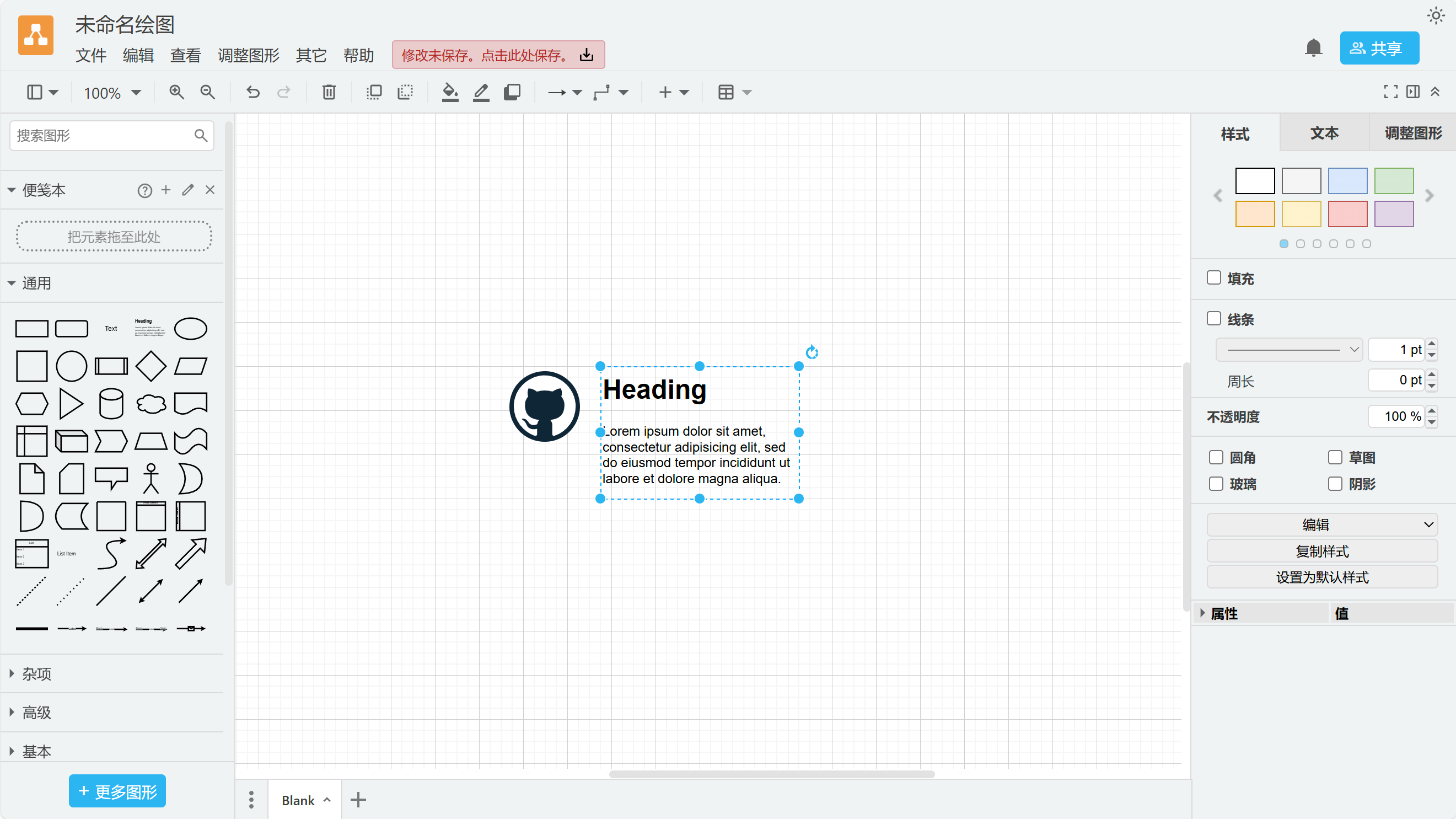1456x819 pixels.
Task: Click the 共享 share button
Action: pyautogui.click(x=1379, y=48)
